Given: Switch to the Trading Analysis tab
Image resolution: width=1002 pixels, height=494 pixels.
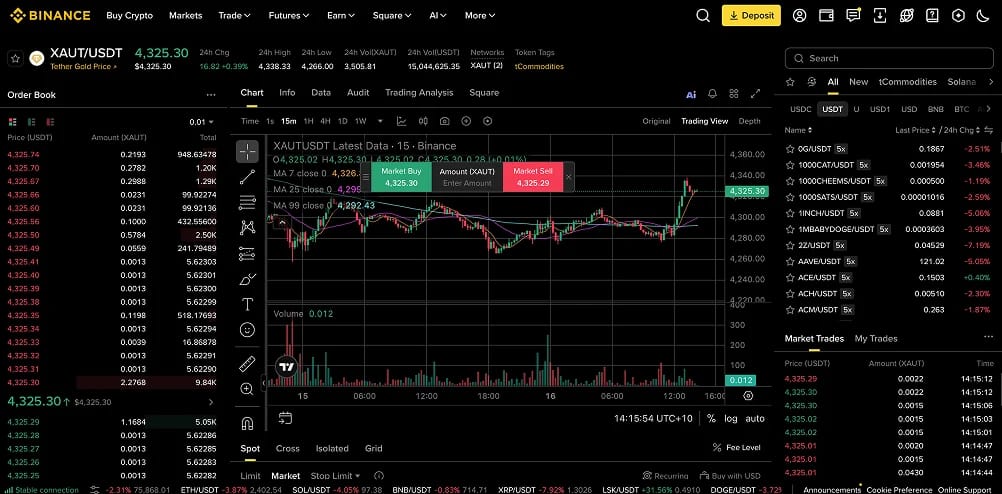Looking at the screenshot, I should (x=419, y=93).
